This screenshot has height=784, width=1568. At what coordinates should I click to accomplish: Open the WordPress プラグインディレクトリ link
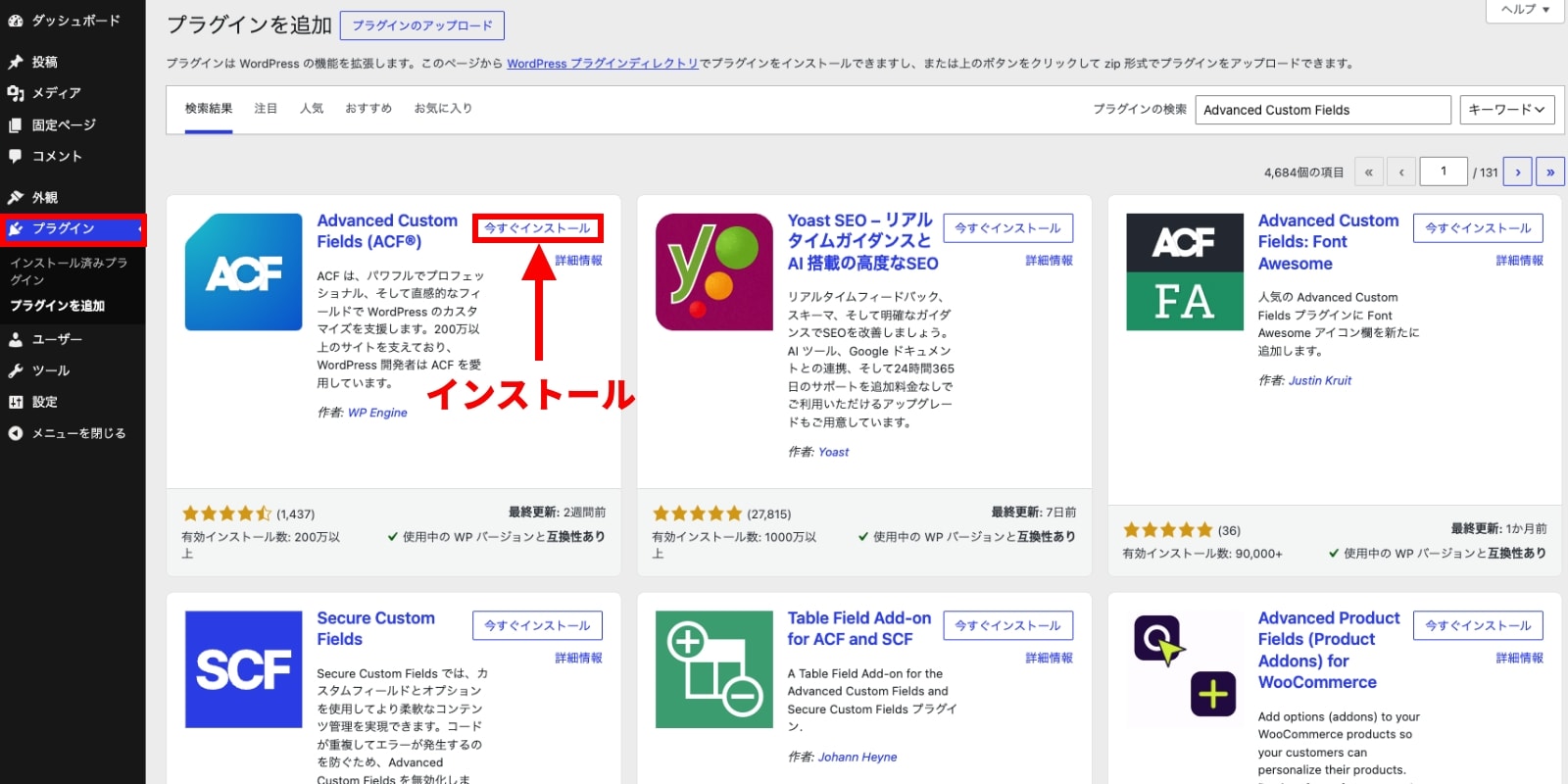(603, 64)
